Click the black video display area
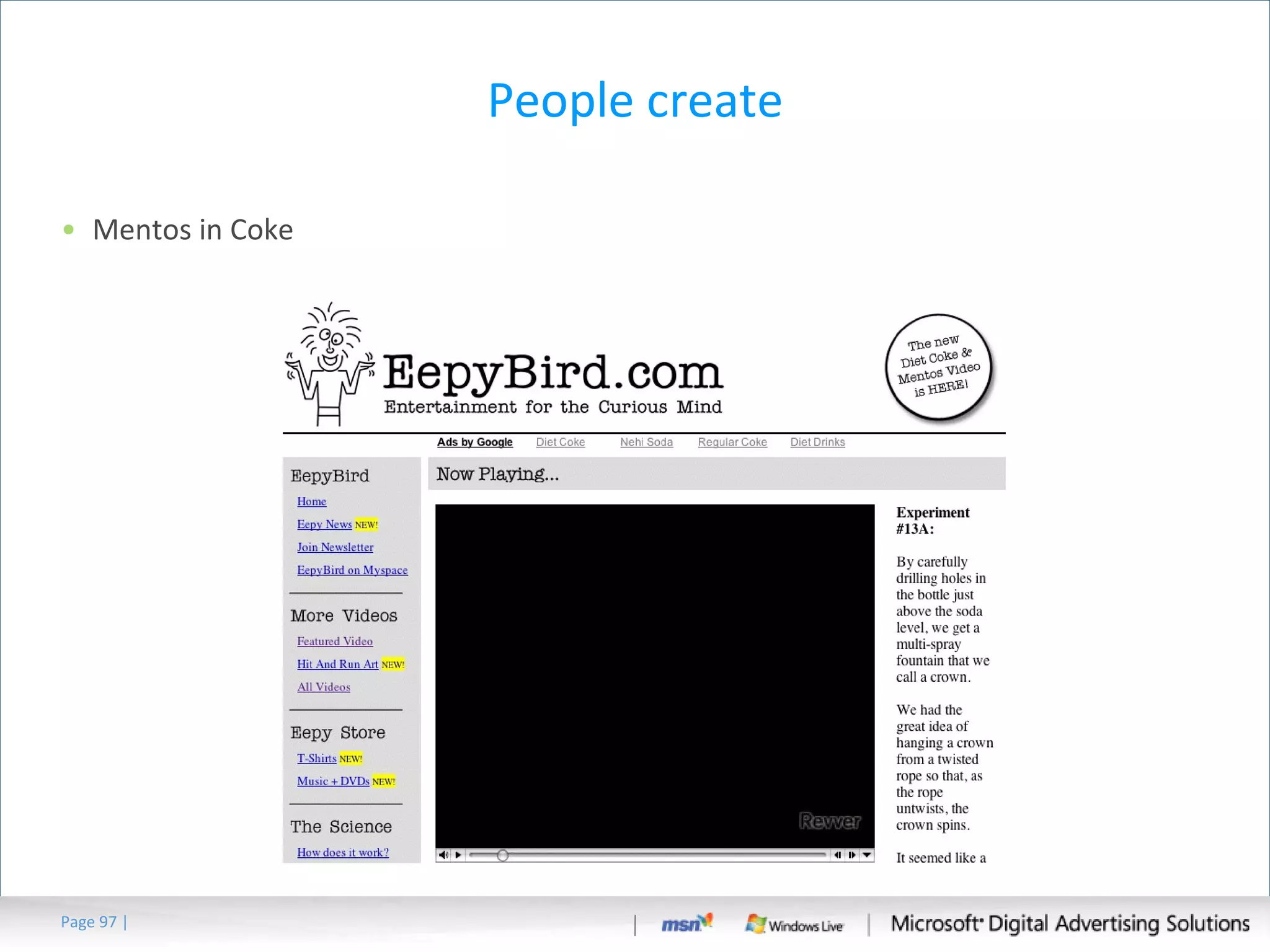This screenshot has height=952, width=1270. (655, 676)
